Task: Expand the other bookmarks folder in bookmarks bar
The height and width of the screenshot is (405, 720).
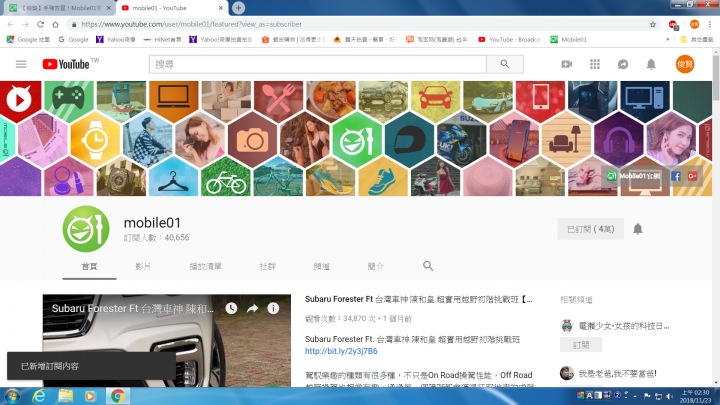Action: [x=695, y=39]
